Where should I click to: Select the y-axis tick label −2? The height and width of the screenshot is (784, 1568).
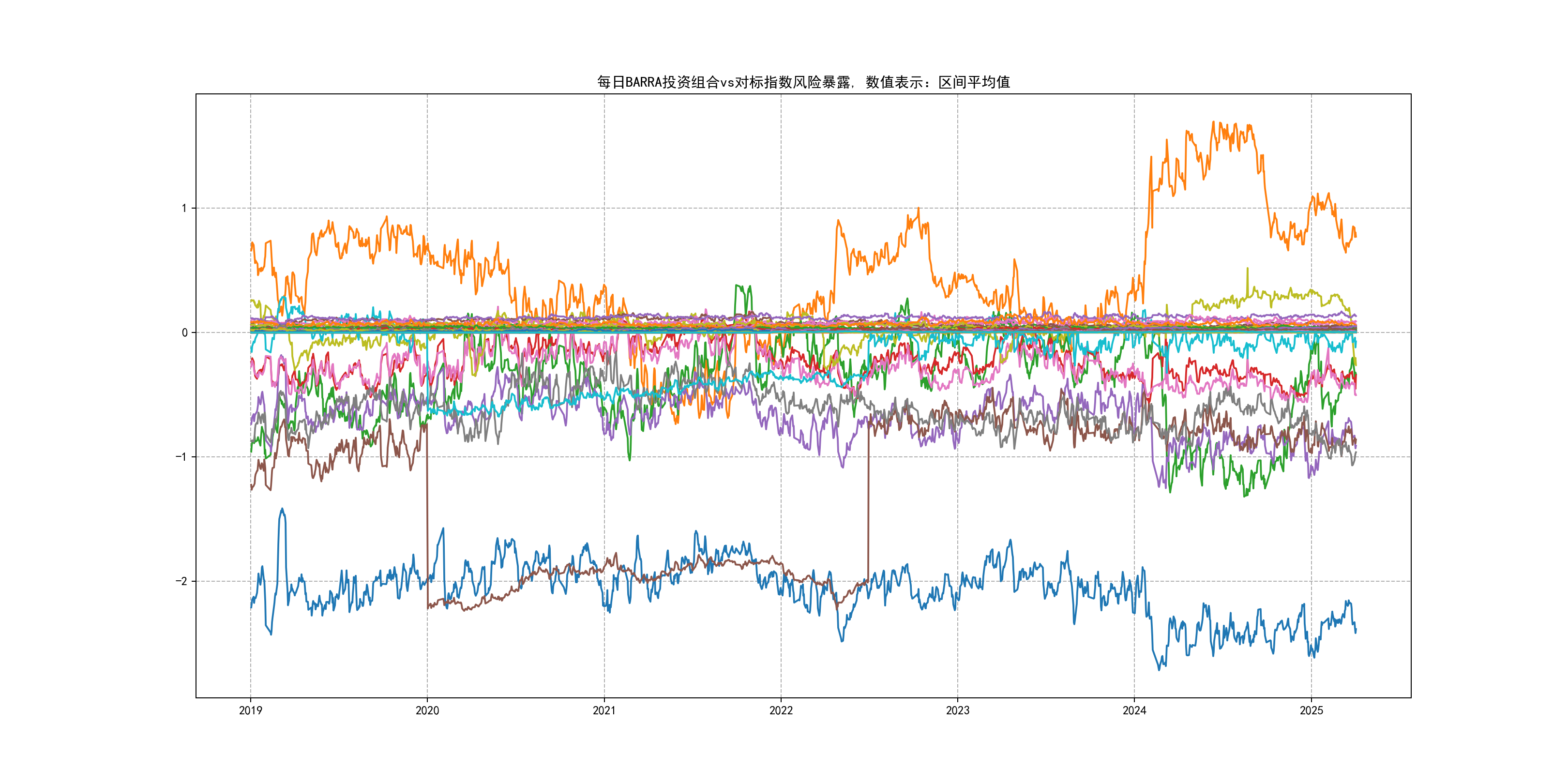181,581
